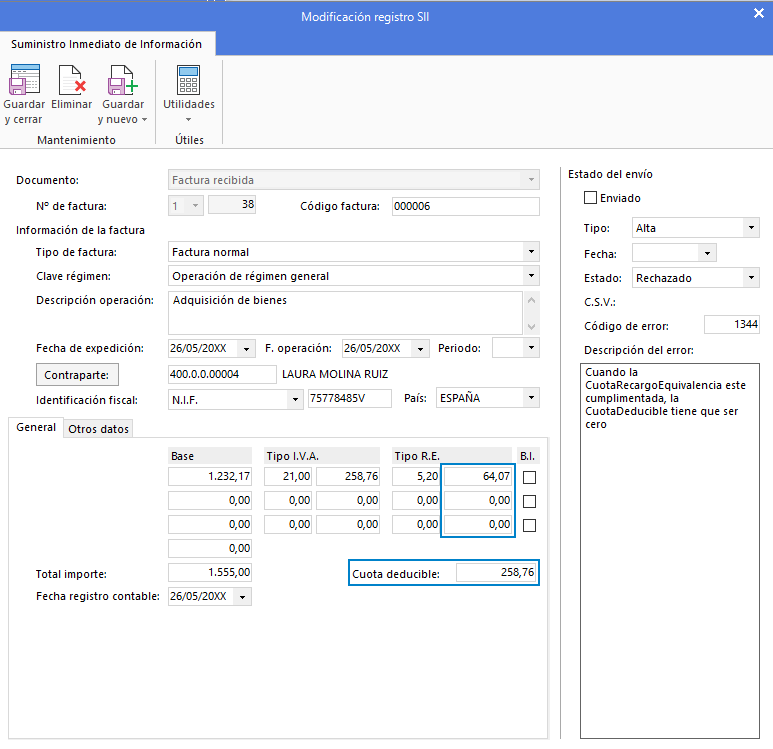This screenshot has height=749, width=773.
Task: Click the Guardar y nuevo icon
Action: (x=123, y=80)
